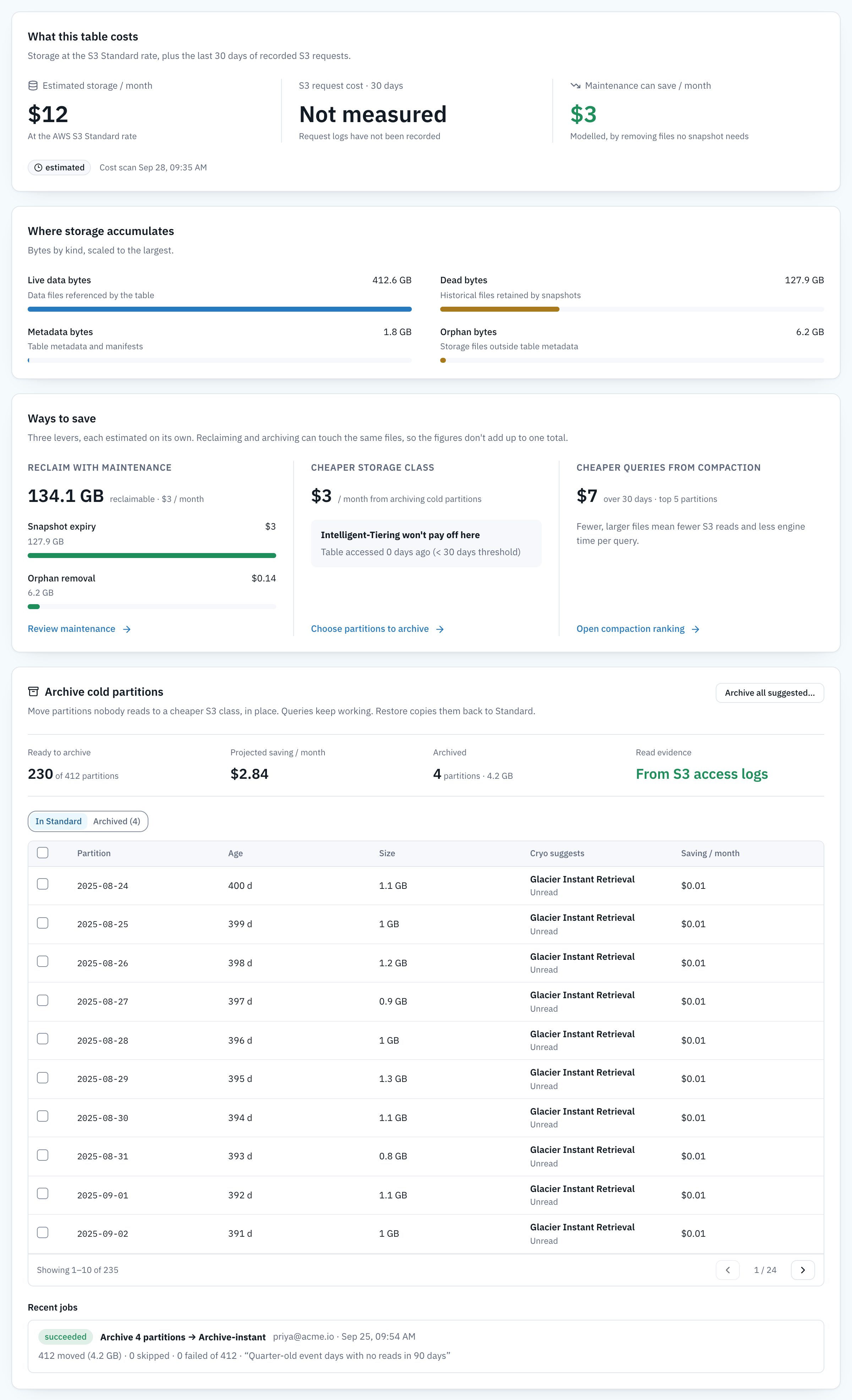Tick the checkbox for partition 2025-08-27
The height and width of the screenshot is (1400, 852).
(x=43, y=1000)
